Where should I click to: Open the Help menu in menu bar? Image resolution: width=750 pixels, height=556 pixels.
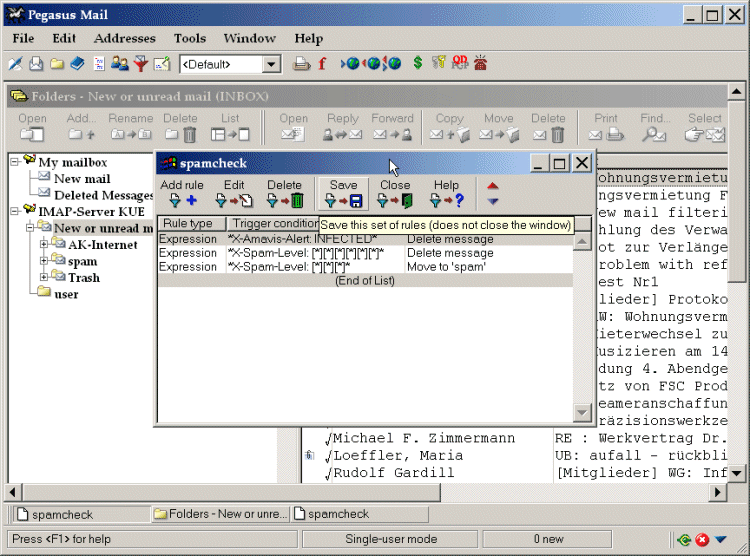pos(309,38)
